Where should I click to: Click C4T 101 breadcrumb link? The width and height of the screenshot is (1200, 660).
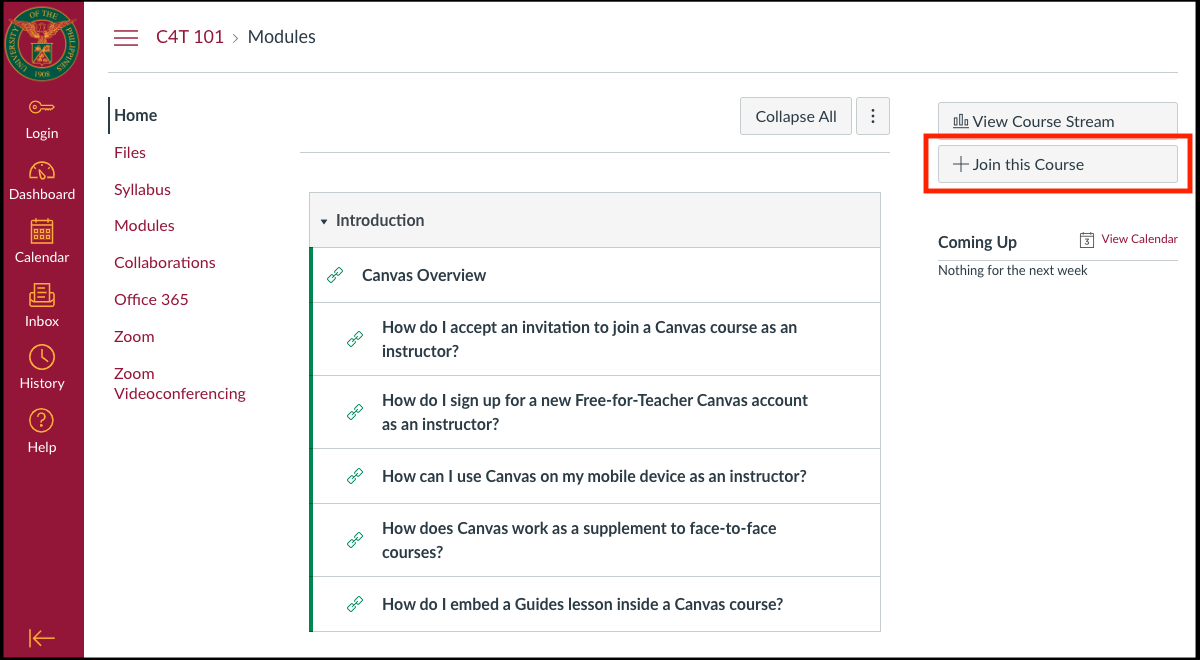point(190,37)
